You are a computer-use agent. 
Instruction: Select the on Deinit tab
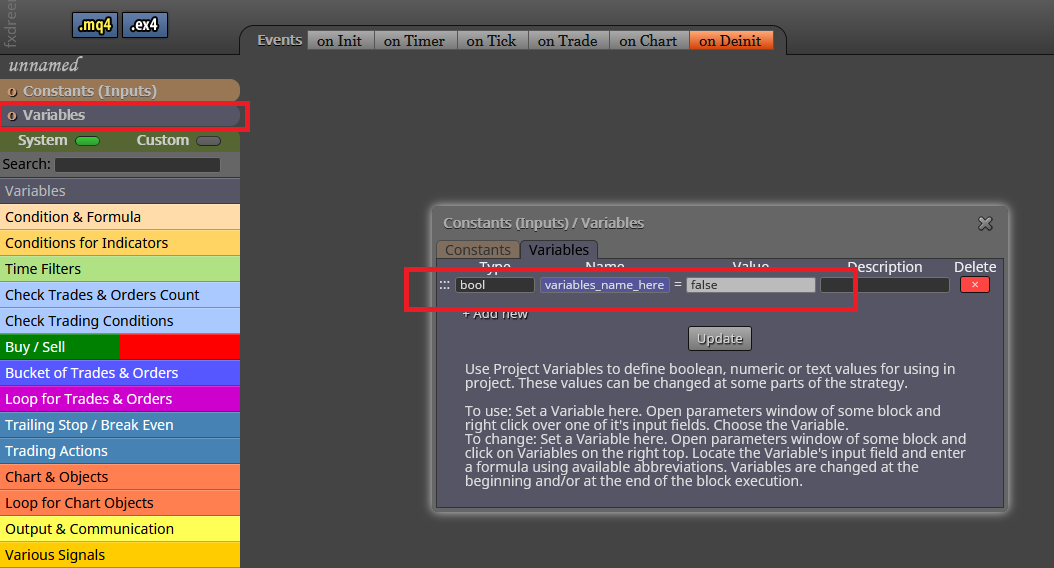pyautogui.click(x=730, y=41)
